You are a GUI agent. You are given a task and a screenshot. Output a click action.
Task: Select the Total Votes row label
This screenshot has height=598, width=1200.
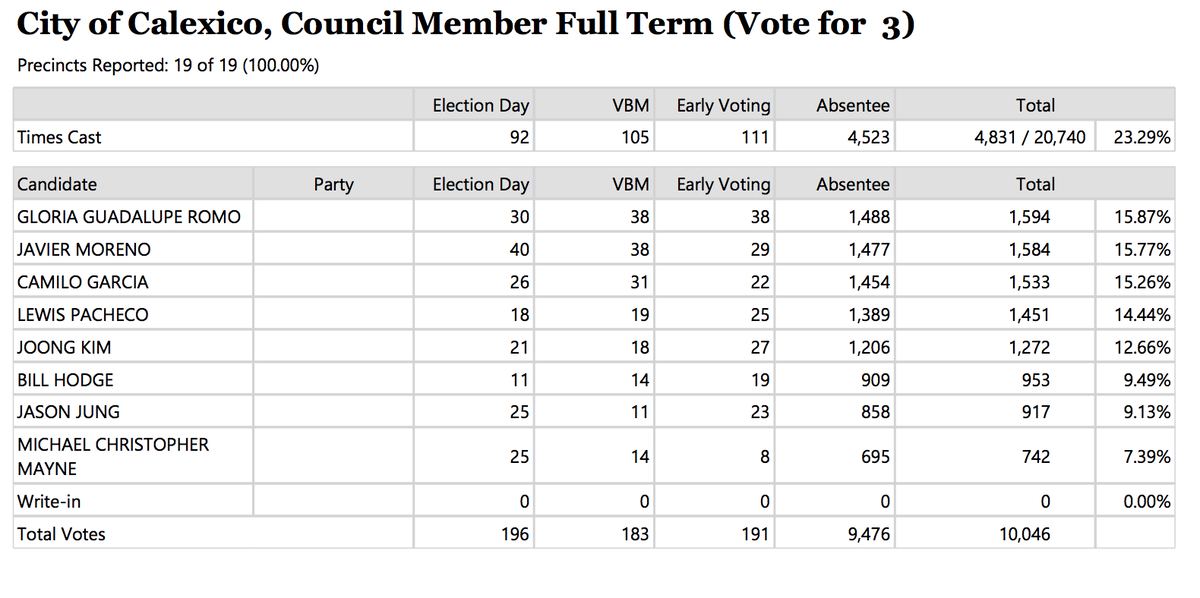pyautogui.click(x=61, y=534)
